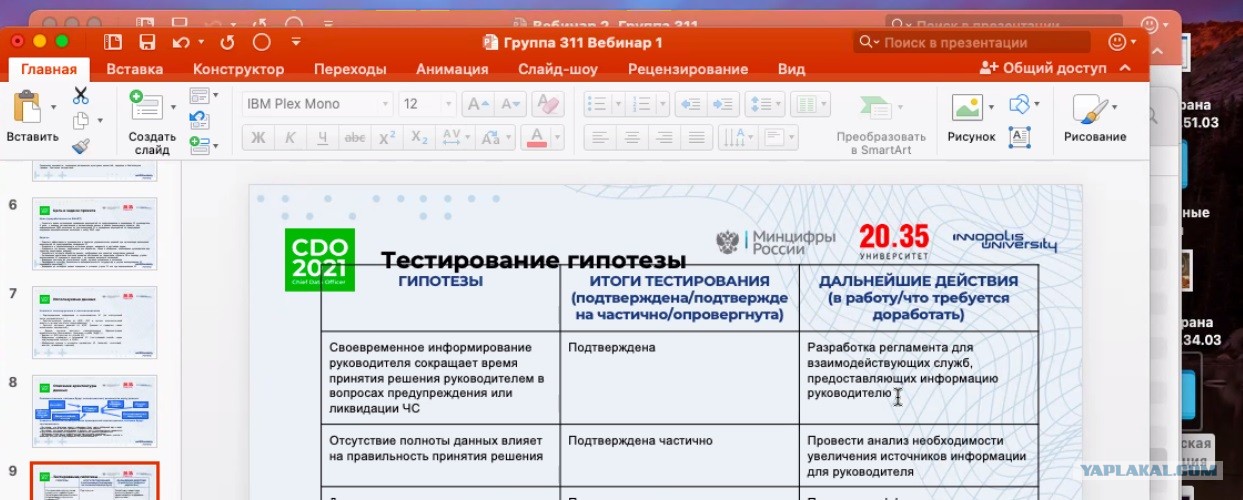This screenshot has height=500, width=1243.
Task: Align text left
Action: coord(598,138)
